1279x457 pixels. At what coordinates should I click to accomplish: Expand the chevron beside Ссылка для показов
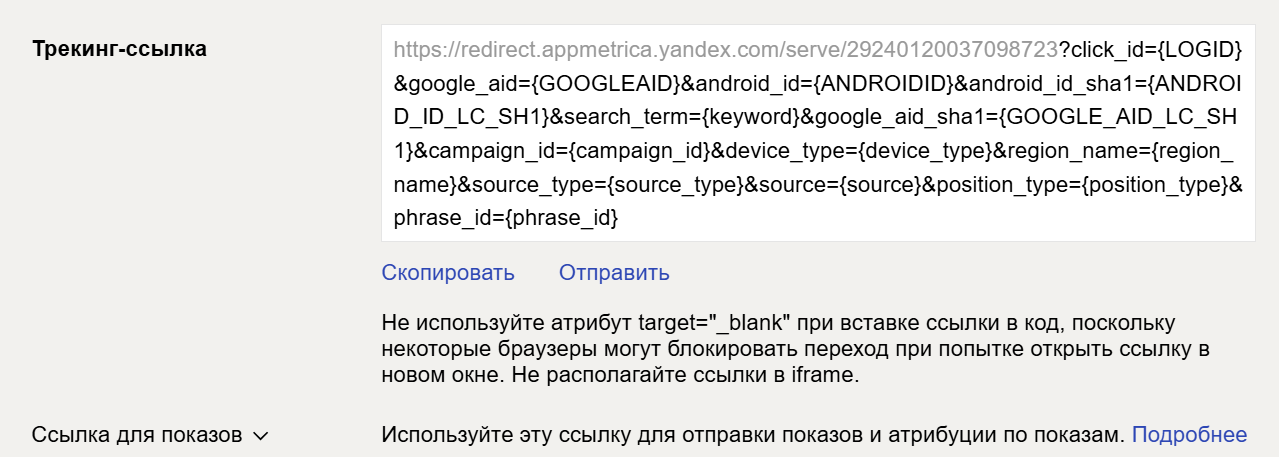pos(260,437)
